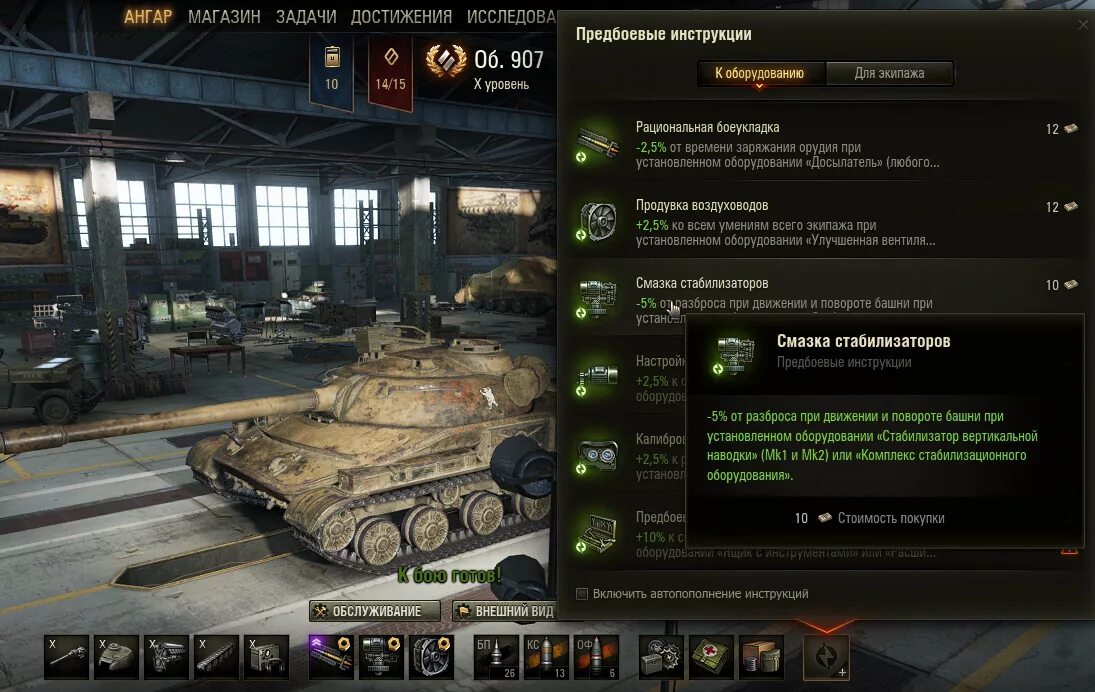This screenshot has width=1095, height=692.
Task: Open the turret module slot icon
Action: (x=117, y=657)
